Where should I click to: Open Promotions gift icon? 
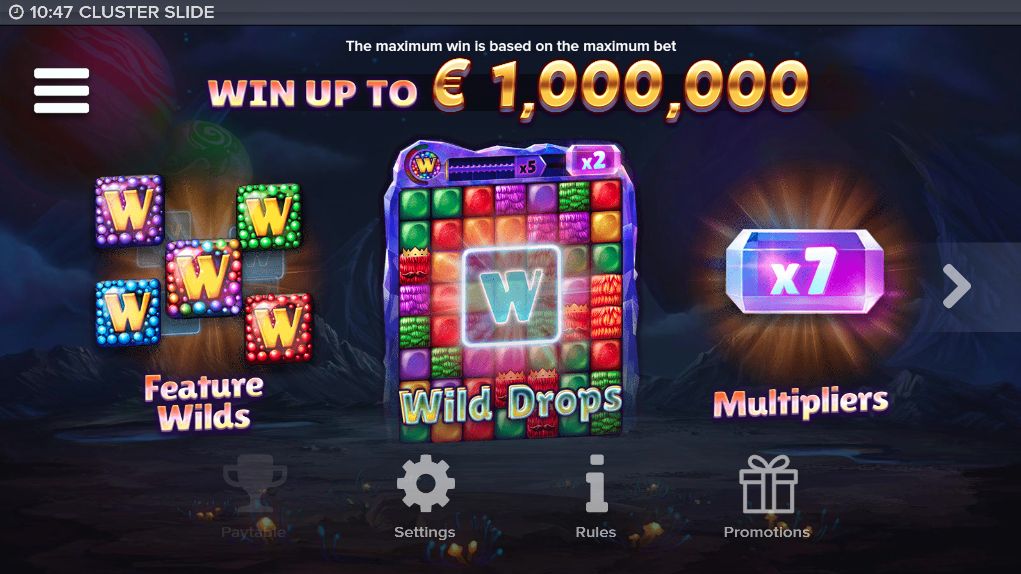tap(768, 484)
